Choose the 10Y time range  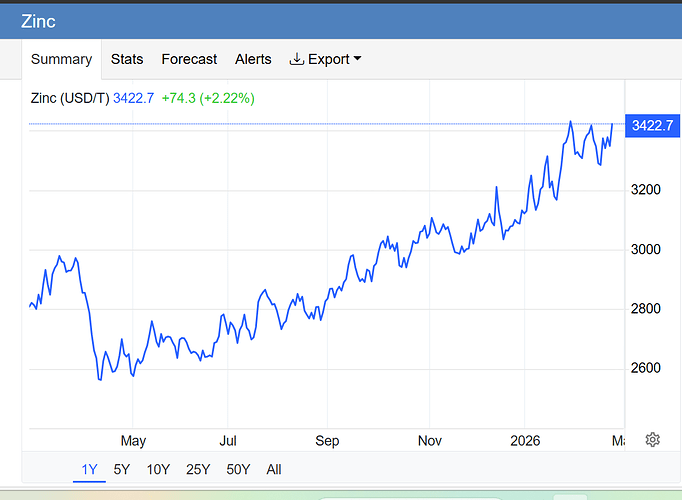click(158, 469)
